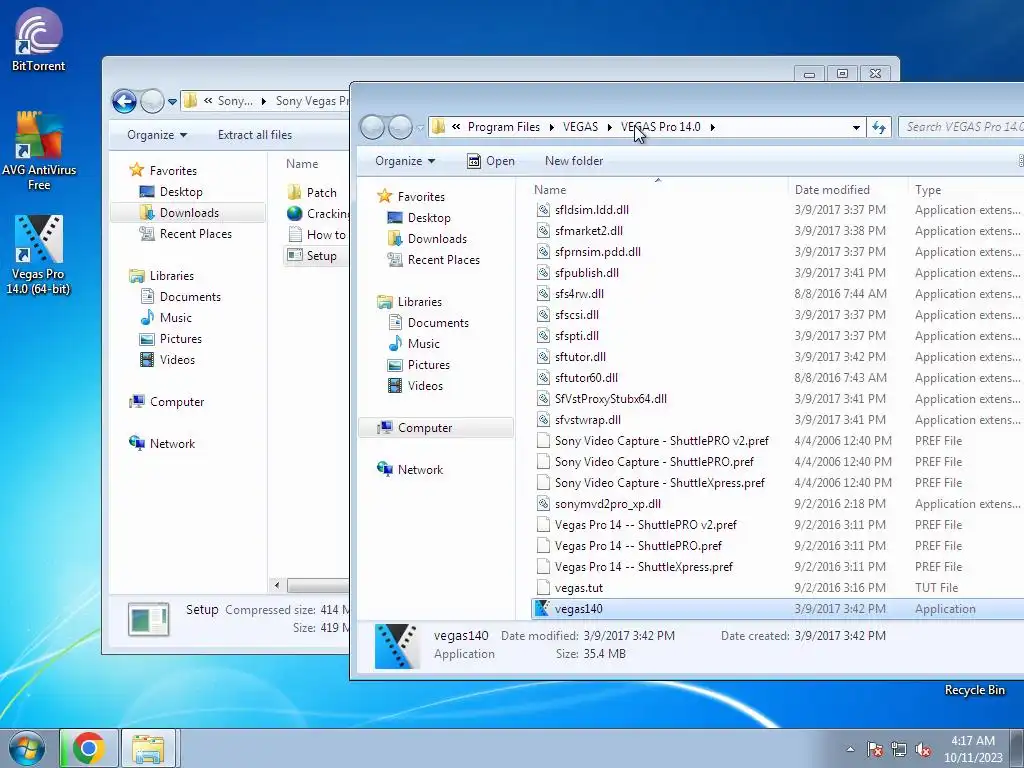This screenshot has height=768, width=1024.
Task: Click the Search VEGAS Pro 14.0 field
Action: (961, 127)
